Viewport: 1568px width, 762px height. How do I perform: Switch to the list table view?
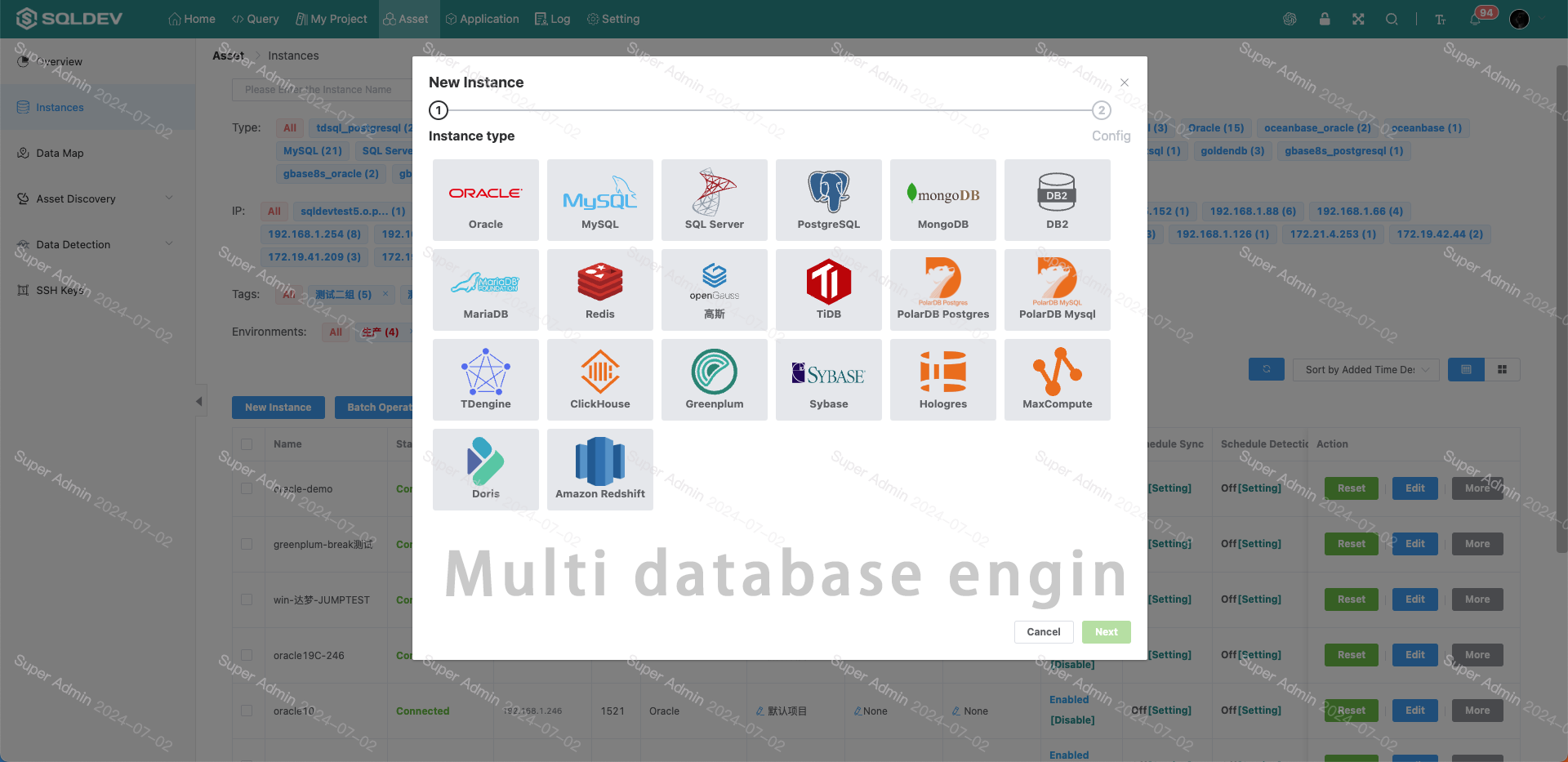click(1466, 369)
